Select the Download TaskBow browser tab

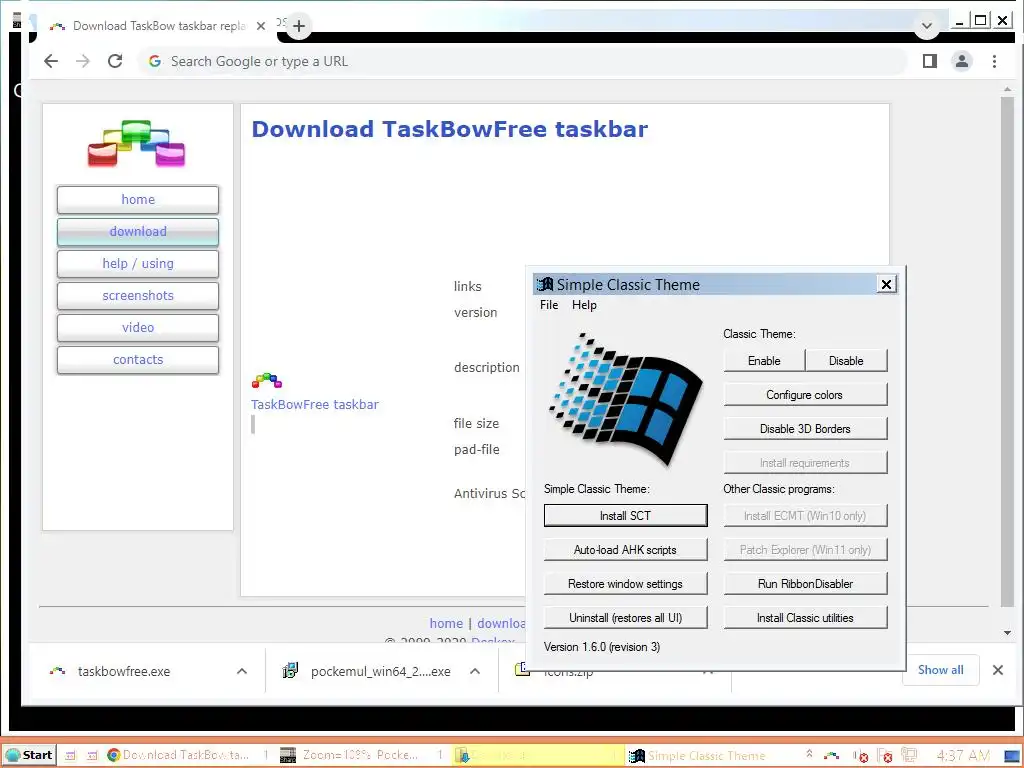click(157, 26)
